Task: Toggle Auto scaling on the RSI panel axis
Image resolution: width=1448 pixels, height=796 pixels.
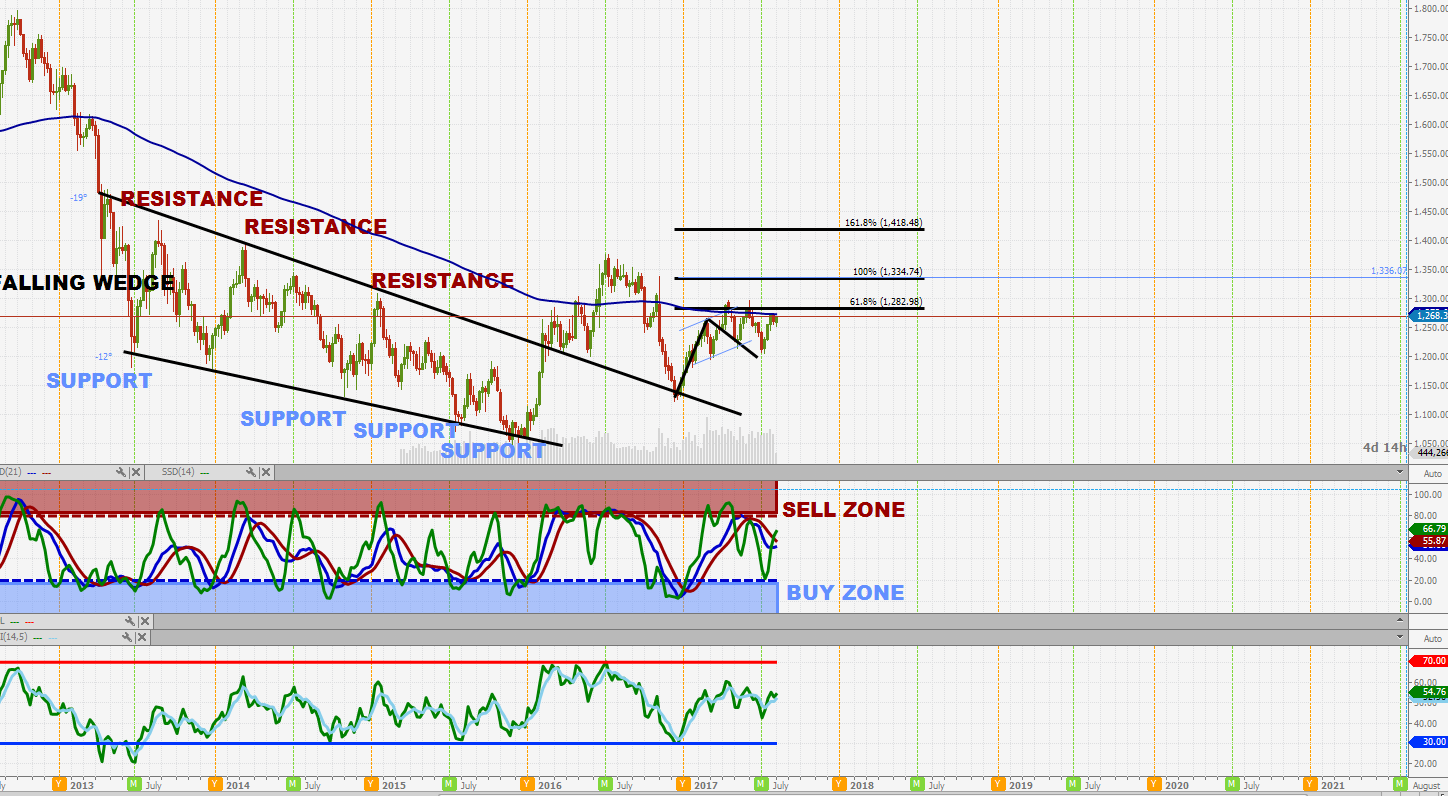Action: pos(1431,638)
